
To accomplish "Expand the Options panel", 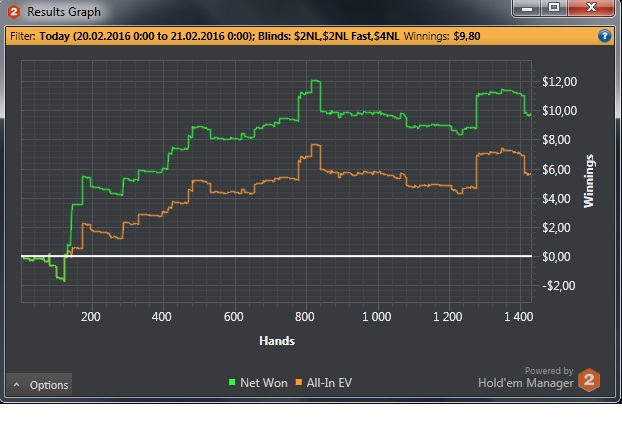I will coord(39,384).
